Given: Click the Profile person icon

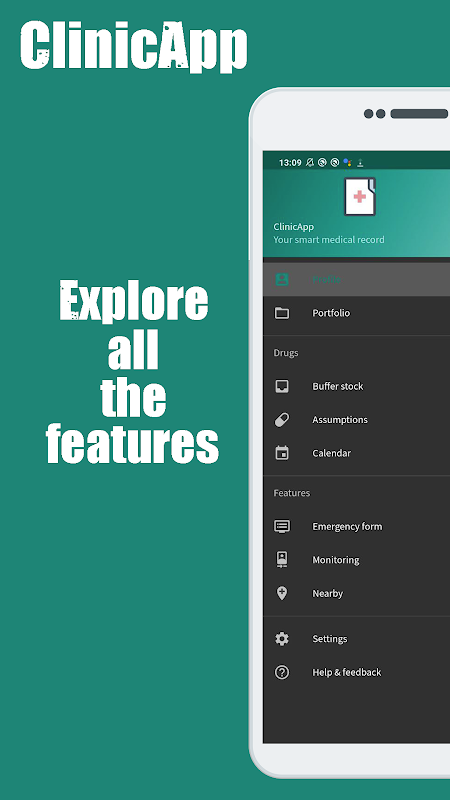Looking at the screenshot, I should [282, 280].
